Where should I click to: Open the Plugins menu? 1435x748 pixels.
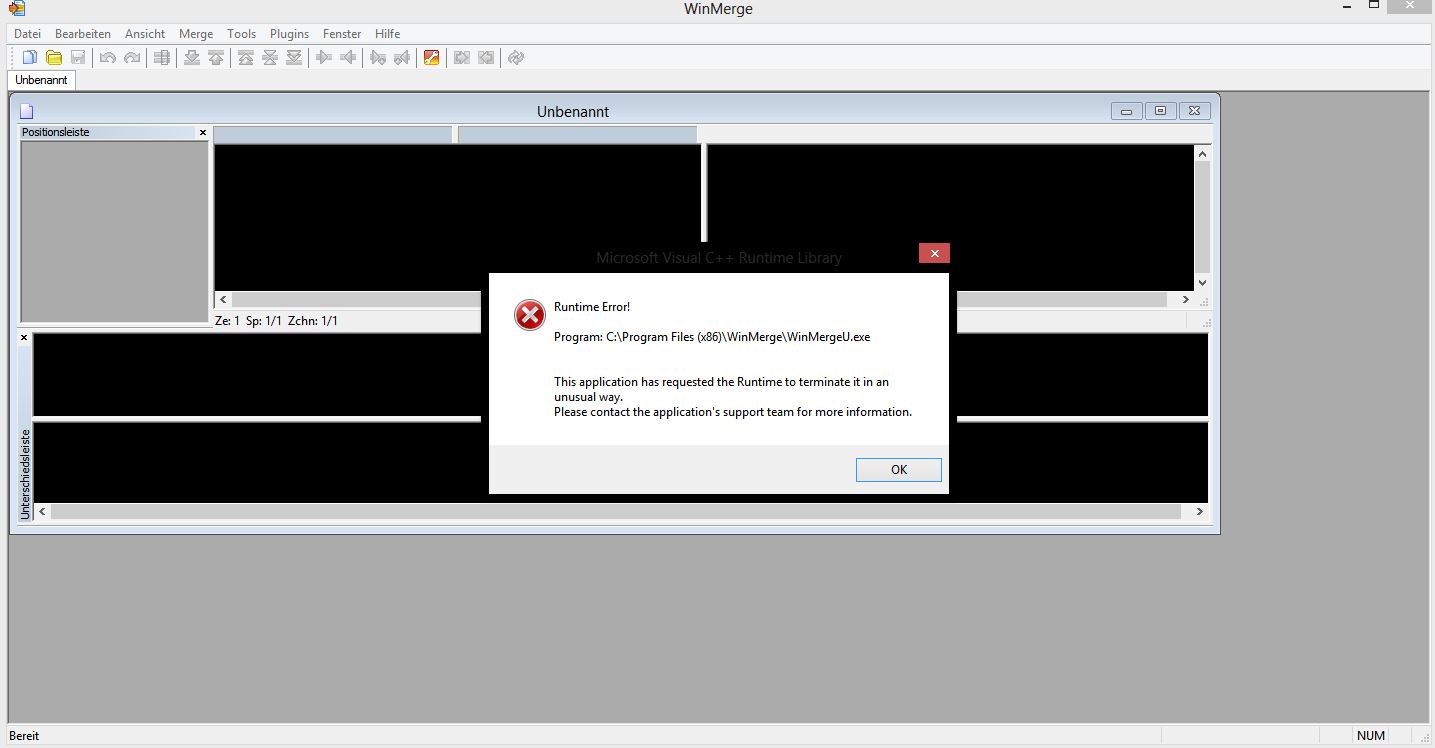pos(290,34)
